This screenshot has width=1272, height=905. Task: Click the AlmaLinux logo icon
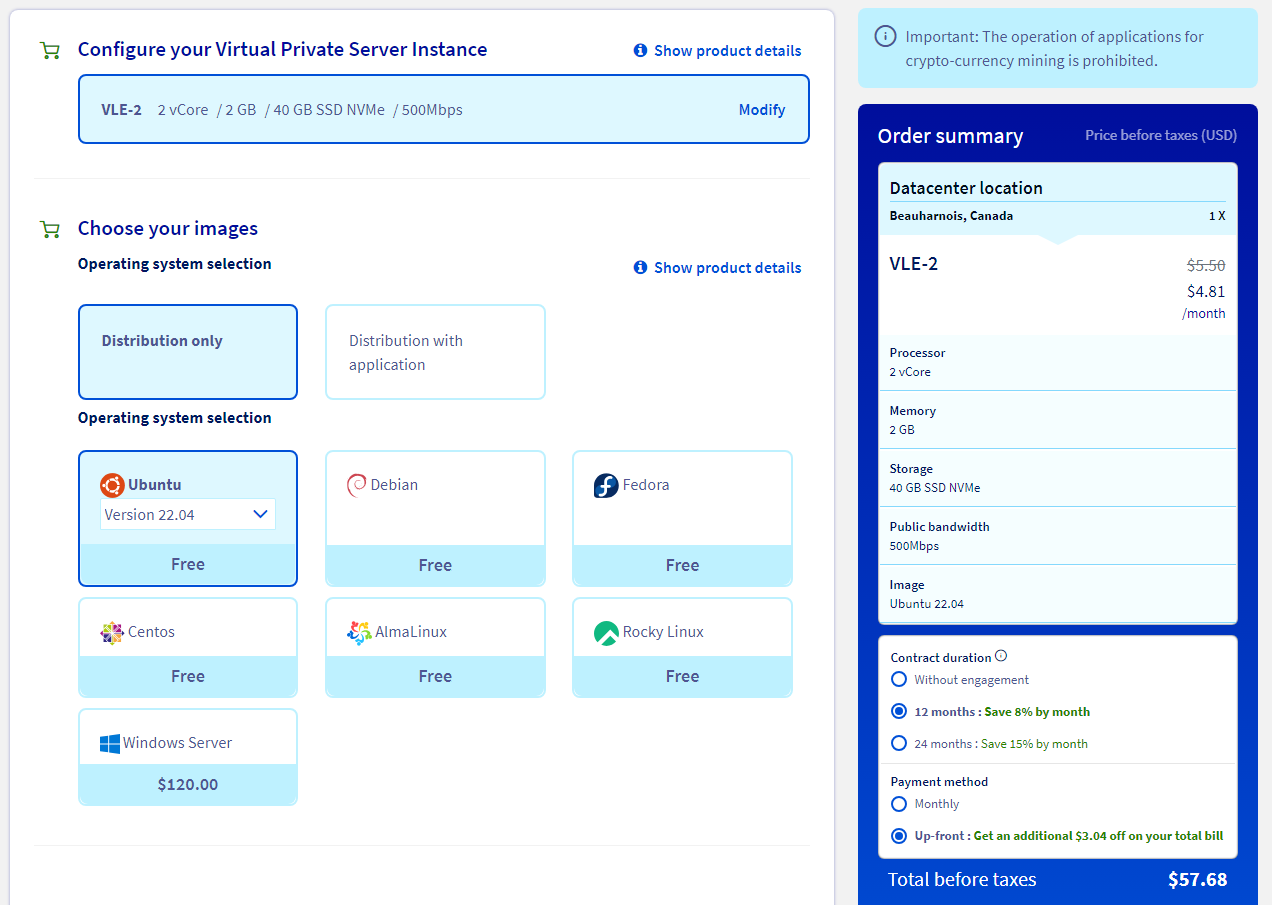click(359, 633)
